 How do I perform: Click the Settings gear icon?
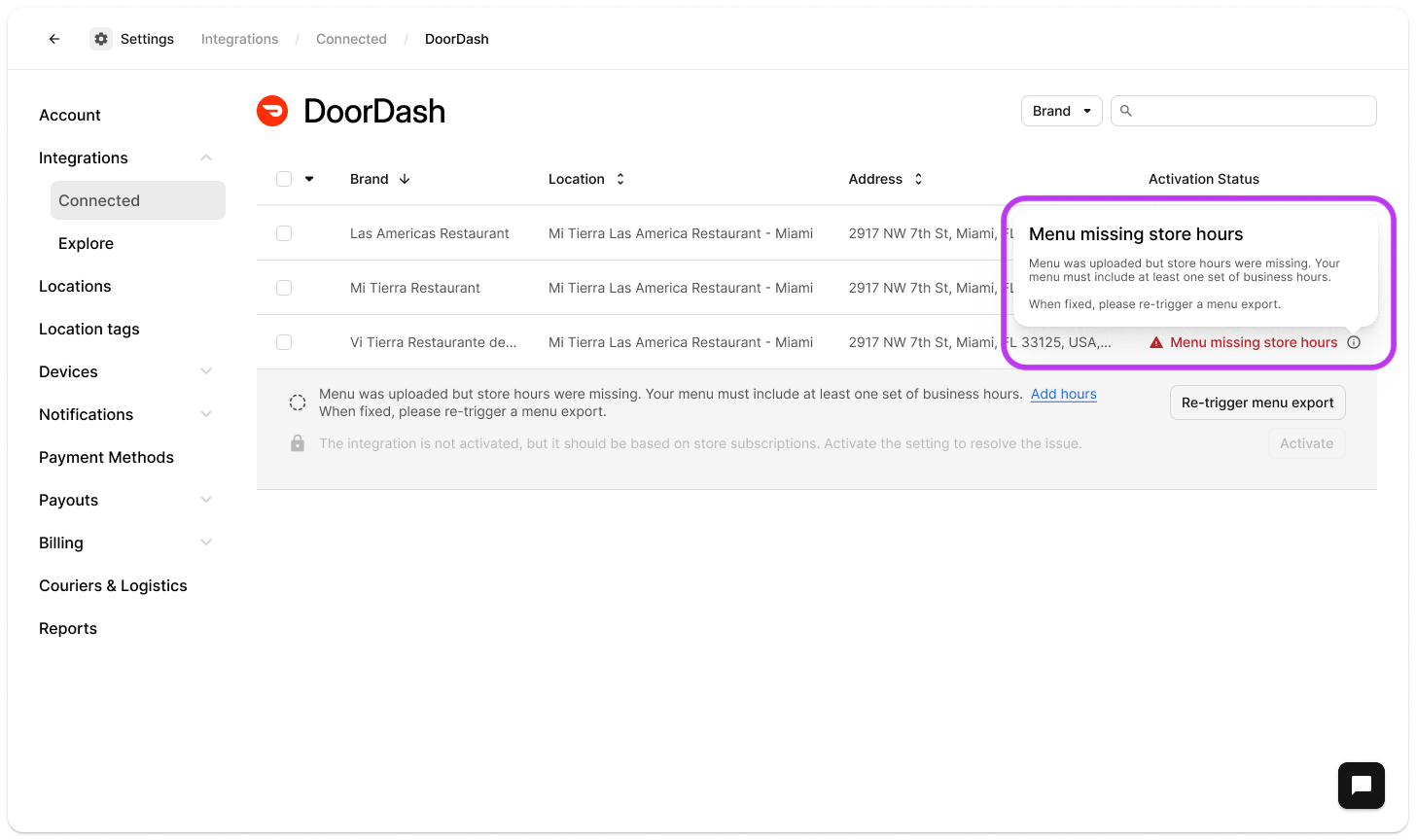pos(101,39)
